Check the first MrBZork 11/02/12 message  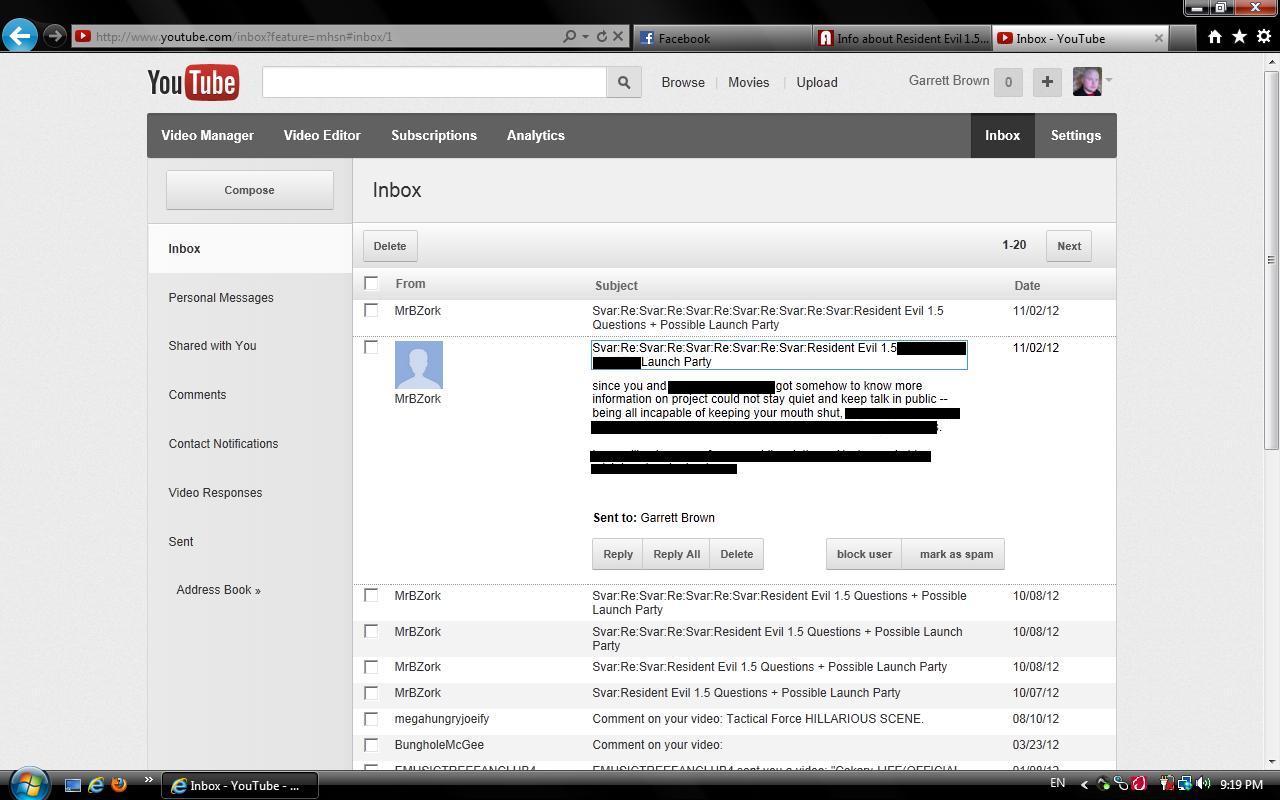click(371, 311)
